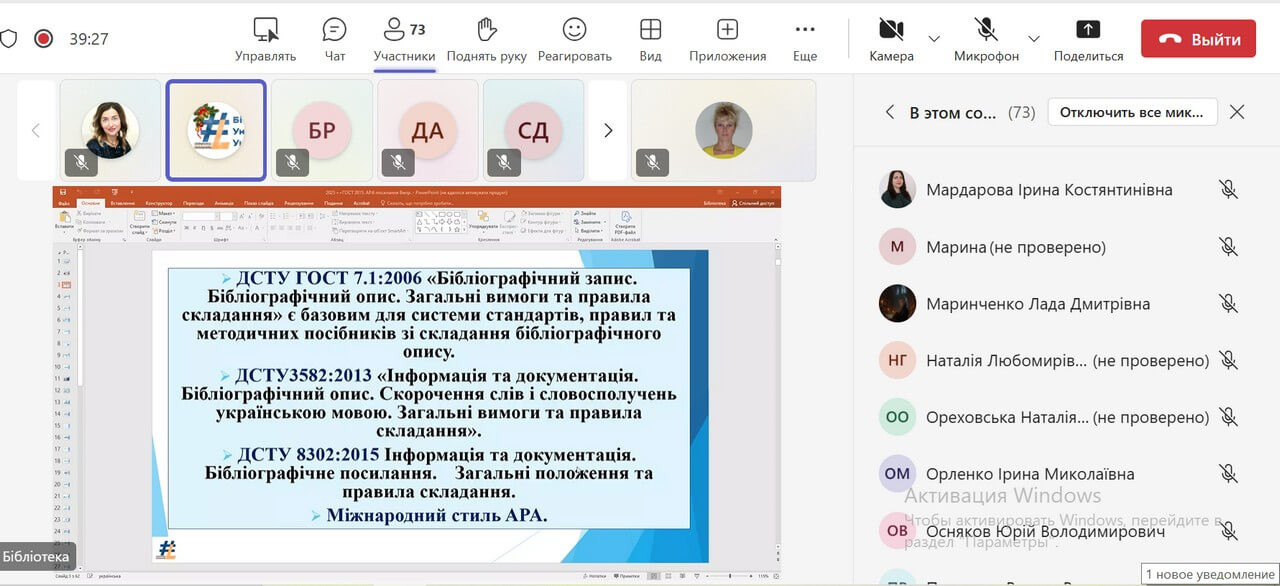Turn on the Камера
This screenshot has width=1280, height=586.
pos(891,40)
